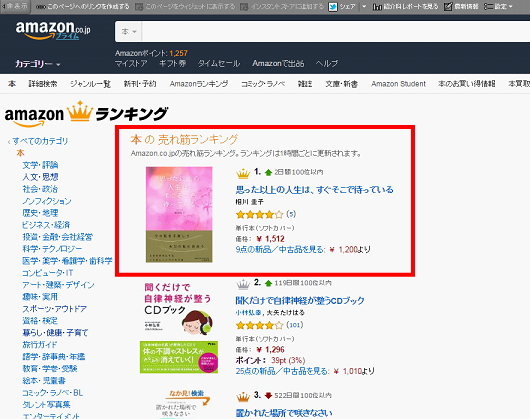530x419 pixels.
Task: Click インスタントストアに追加する
Action: pyautogui.click(x=282, y=6)
